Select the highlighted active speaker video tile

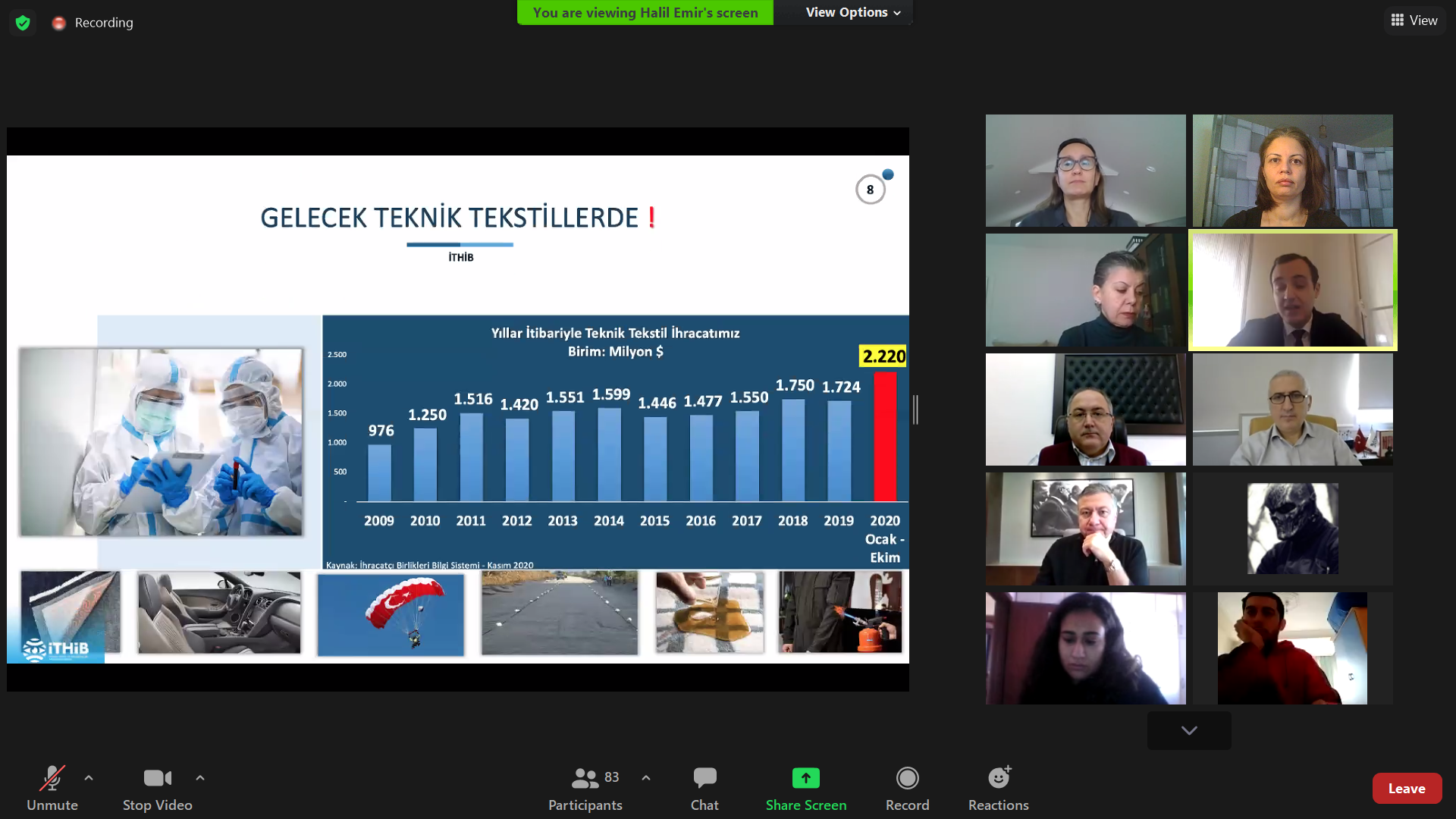1292,290
